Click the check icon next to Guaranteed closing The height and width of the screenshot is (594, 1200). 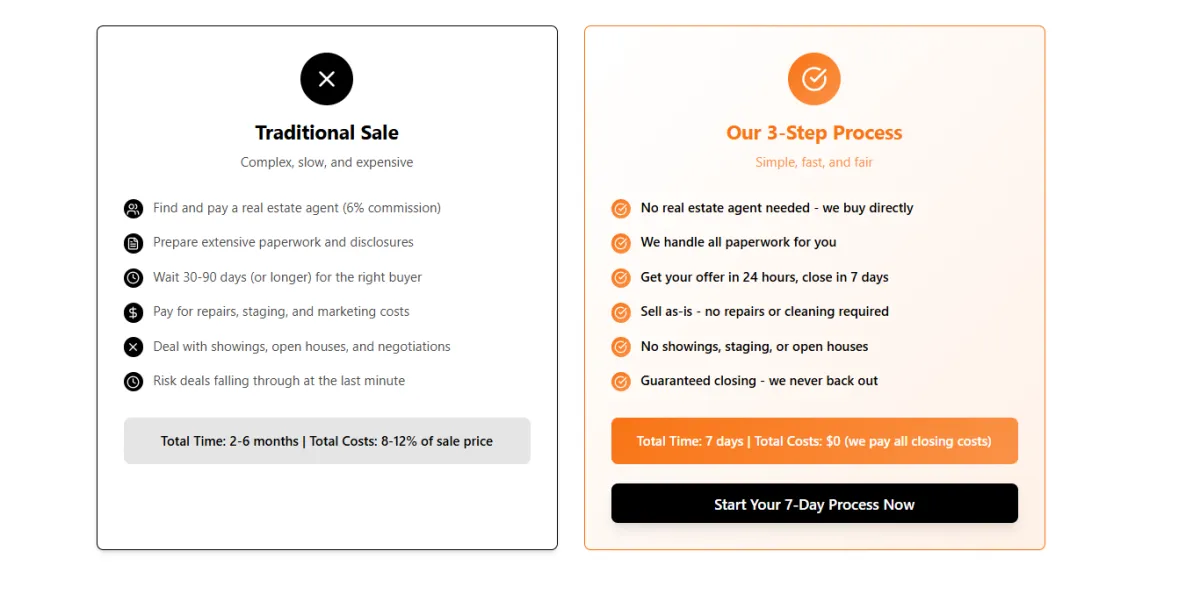(621, 382)
